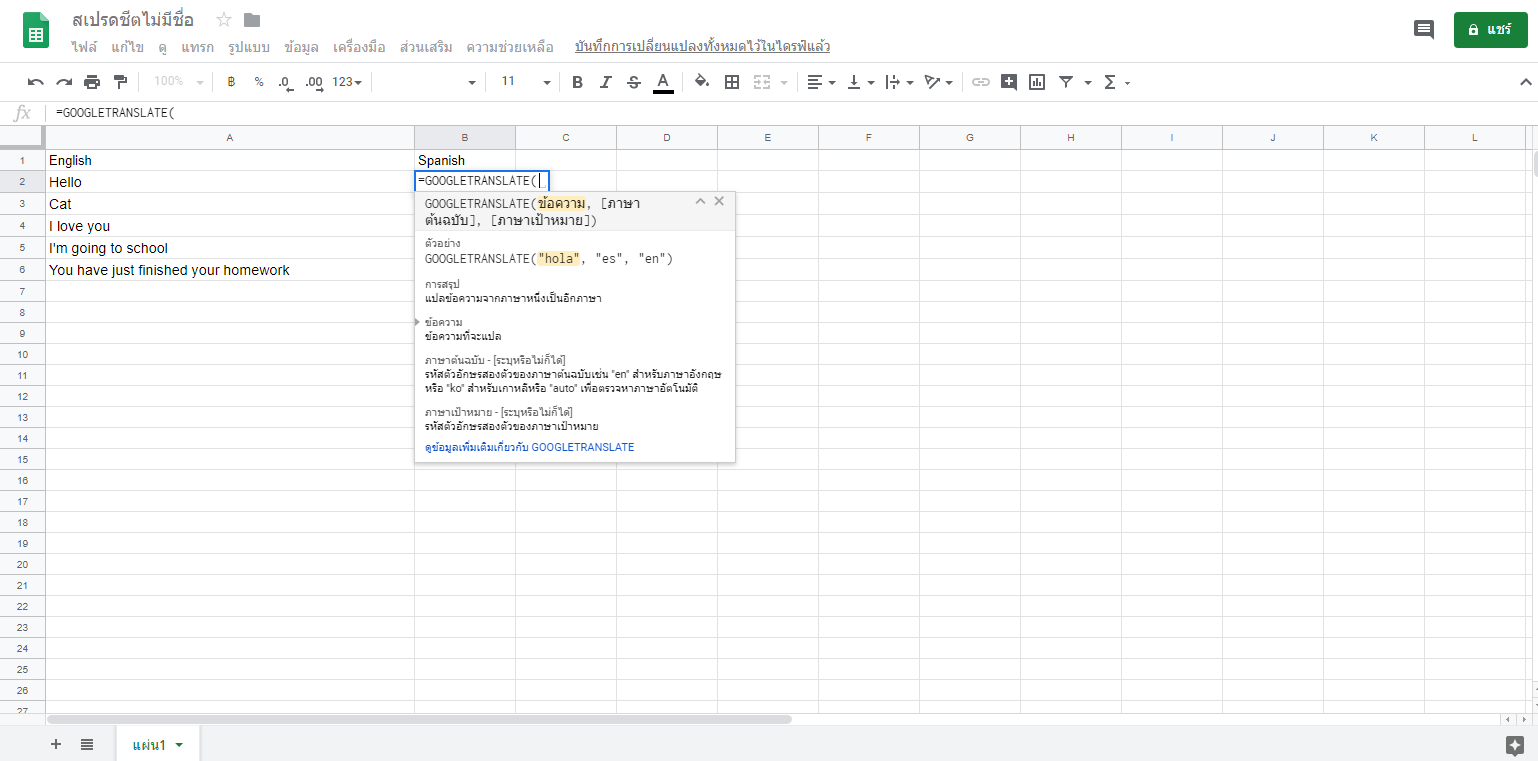
Task: Select the paint format tool
Action: click(120, 82)
